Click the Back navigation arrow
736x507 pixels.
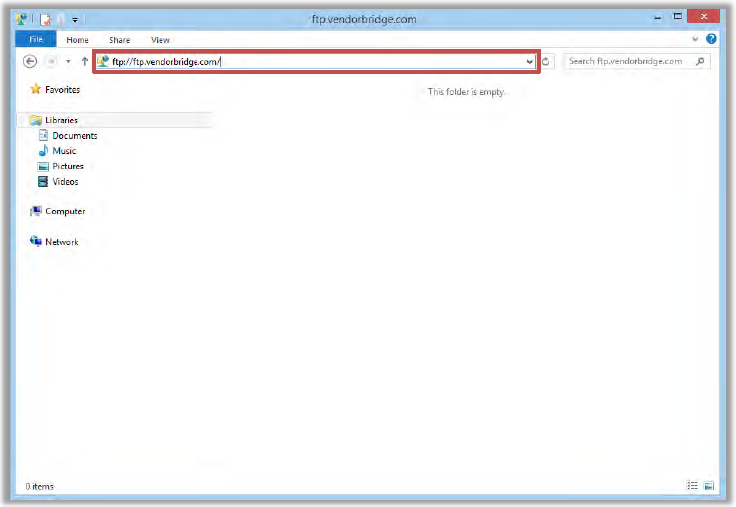pos(30,61)
